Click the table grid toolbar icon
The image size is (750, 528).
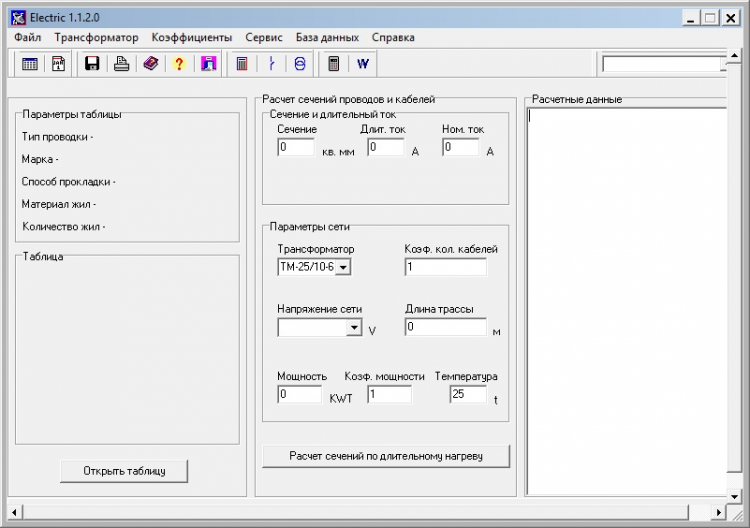click(x=30, y=64)
